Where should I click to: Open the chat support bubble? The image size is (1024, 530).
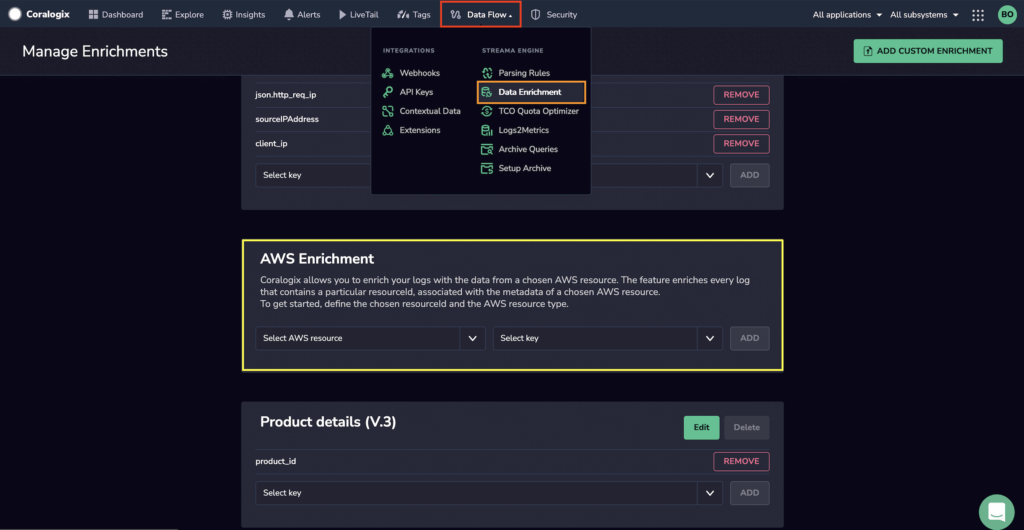click(997, 512)
